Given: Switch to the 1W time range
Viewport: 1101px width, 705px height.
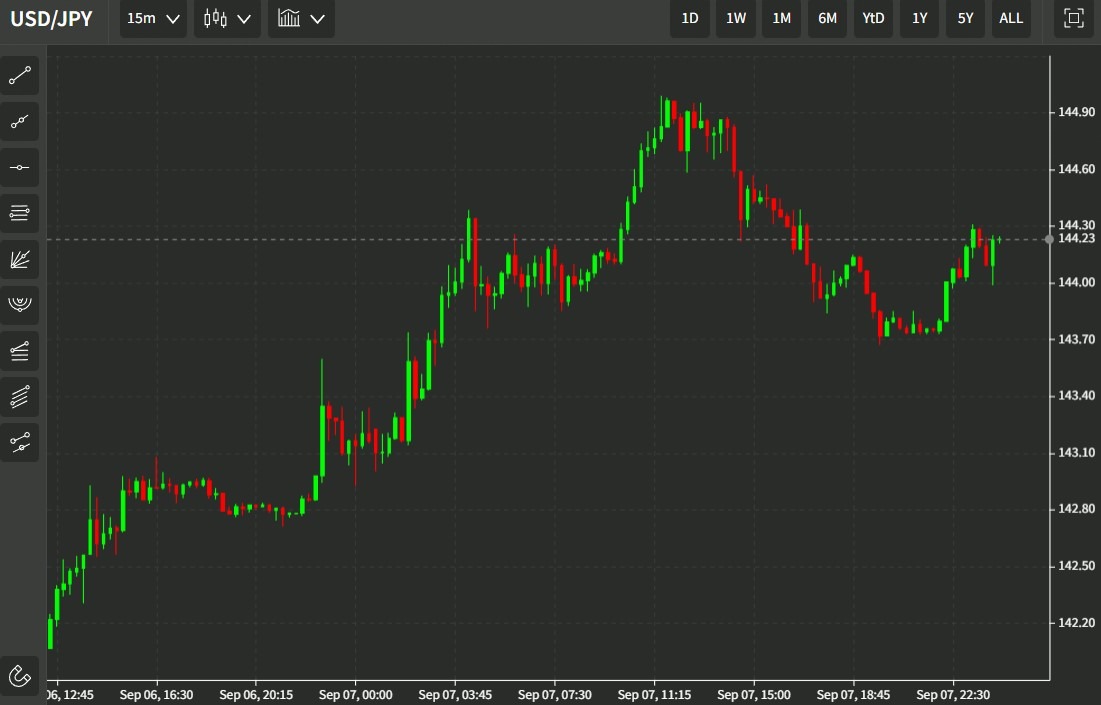Looking at the screenshot, I should click(736, 18).
